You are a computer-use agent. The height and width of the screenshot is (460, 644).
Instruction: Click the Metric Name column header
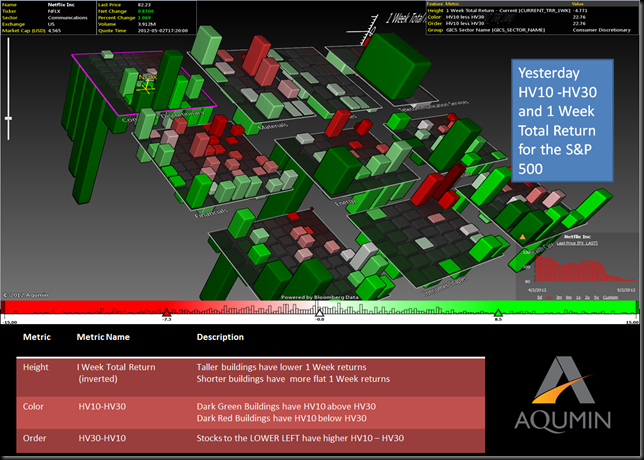pyautogui.click(x=103, y=337)
